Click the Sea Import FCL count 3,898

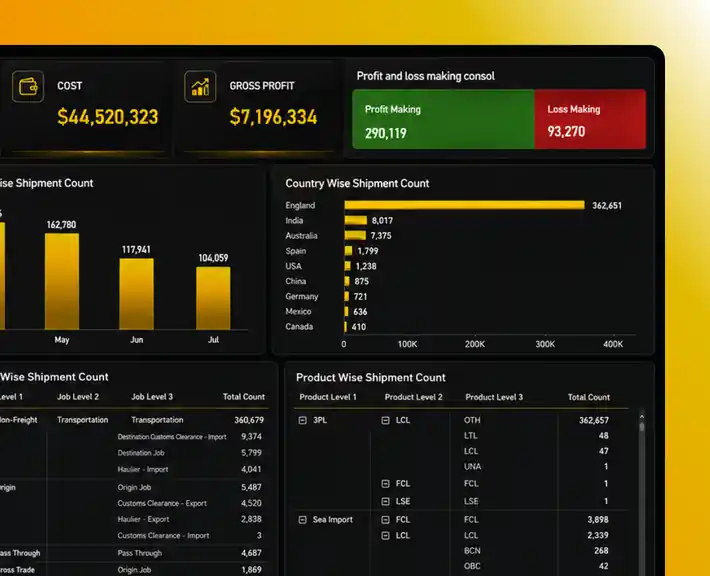tap(598, 519)
